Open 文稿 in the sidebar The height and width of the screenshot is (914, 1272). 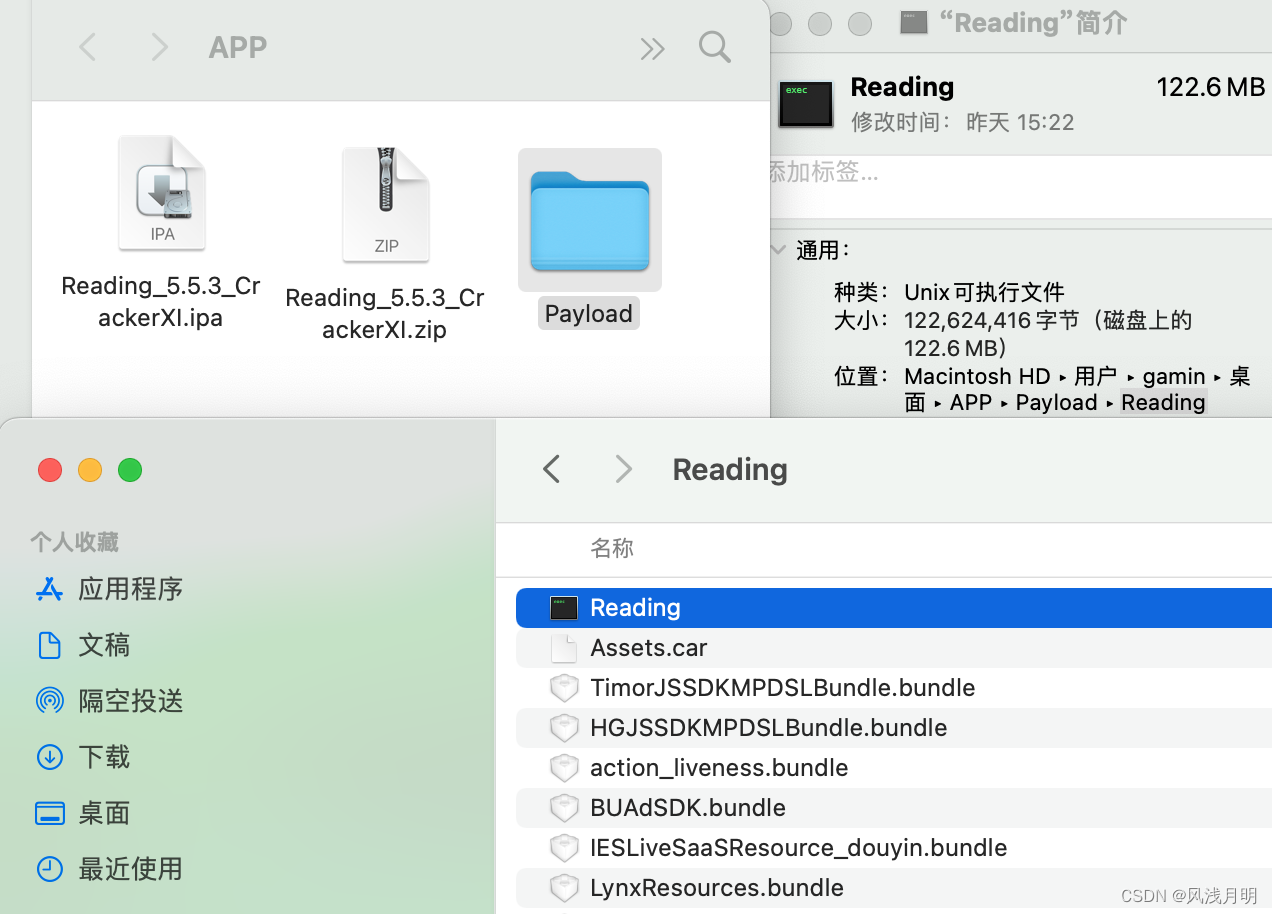tap(104, 644)
